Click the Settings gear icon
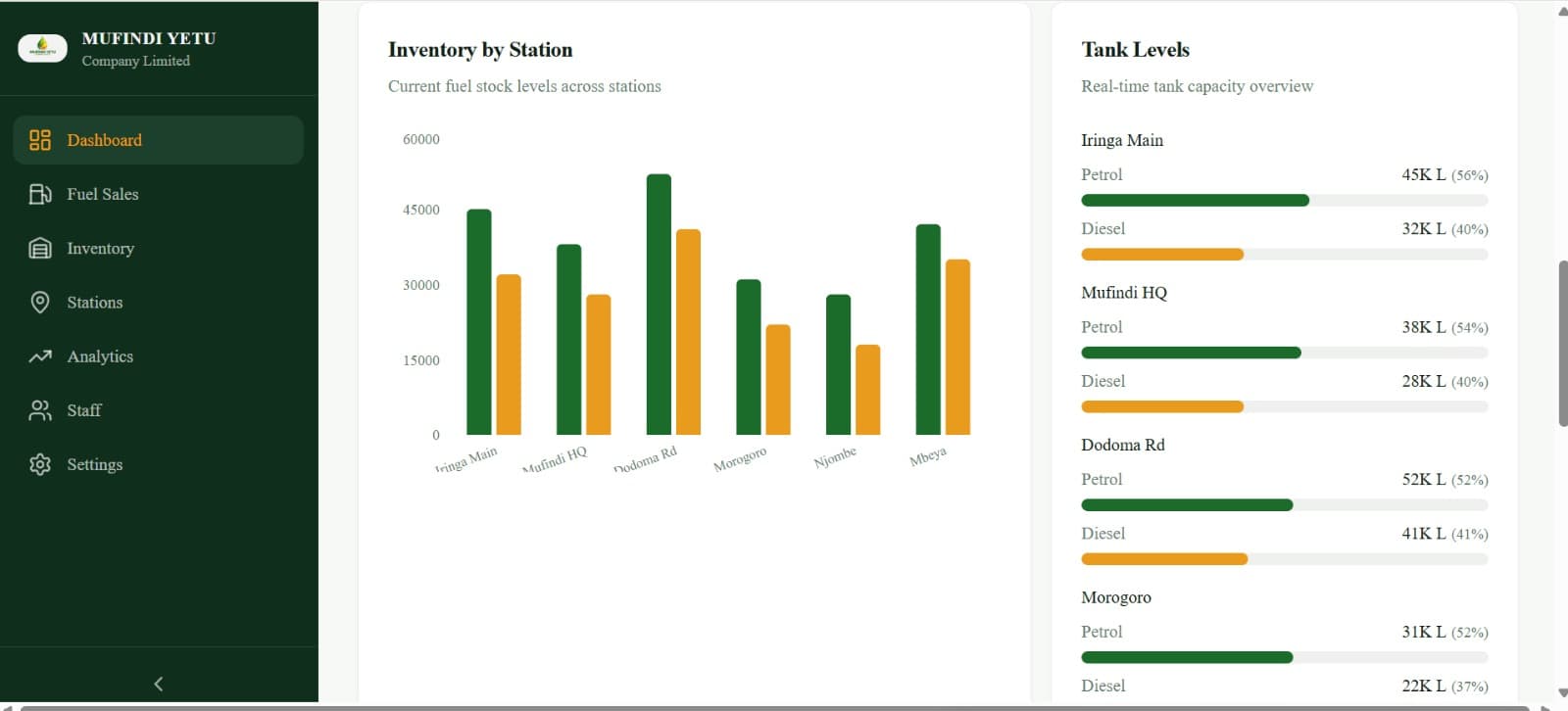 click(x=40, y=464)
